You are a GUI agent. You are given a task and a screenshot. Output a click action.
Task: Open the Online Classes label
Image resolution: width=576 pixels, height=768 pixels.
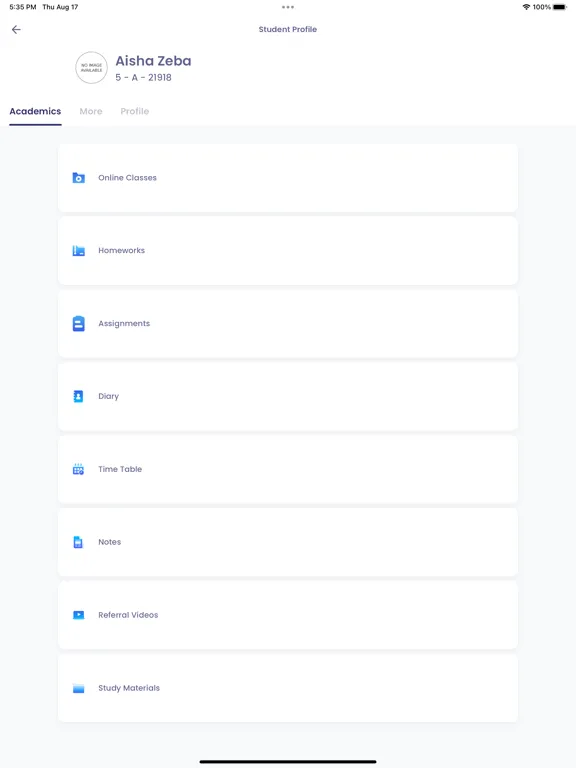click(x=127, y=178)
